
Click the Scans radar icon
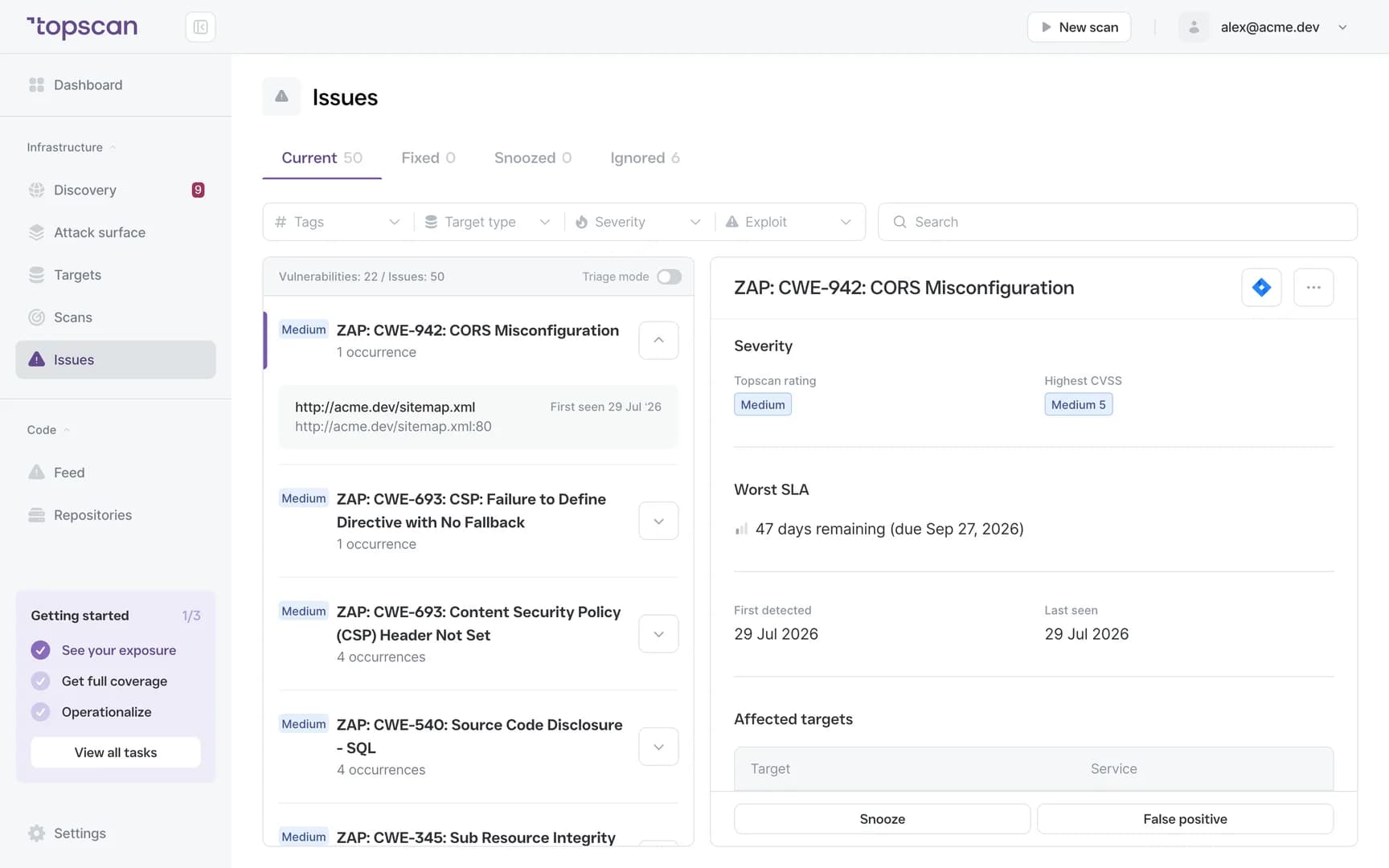[36, 317]
